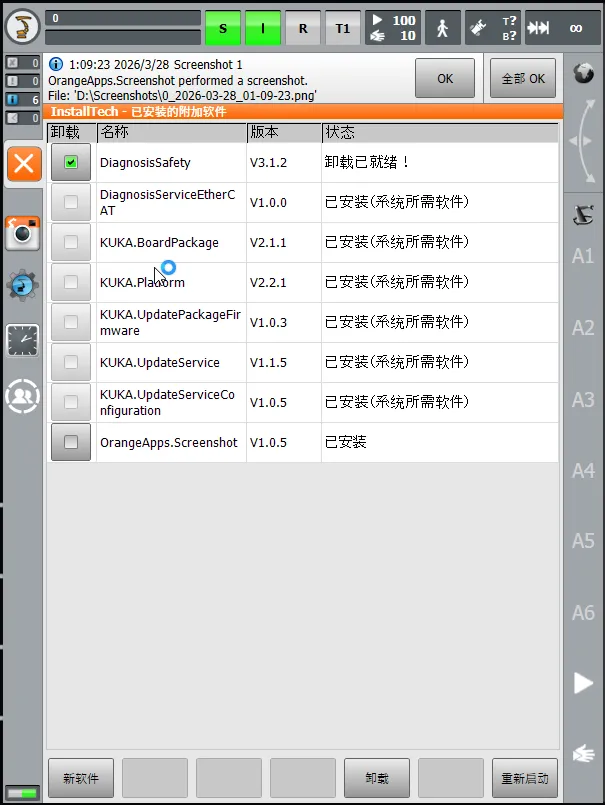Open the tool/base T? B? selection
This screenshot has width=605, height=805.
click(x=493, y=28)
